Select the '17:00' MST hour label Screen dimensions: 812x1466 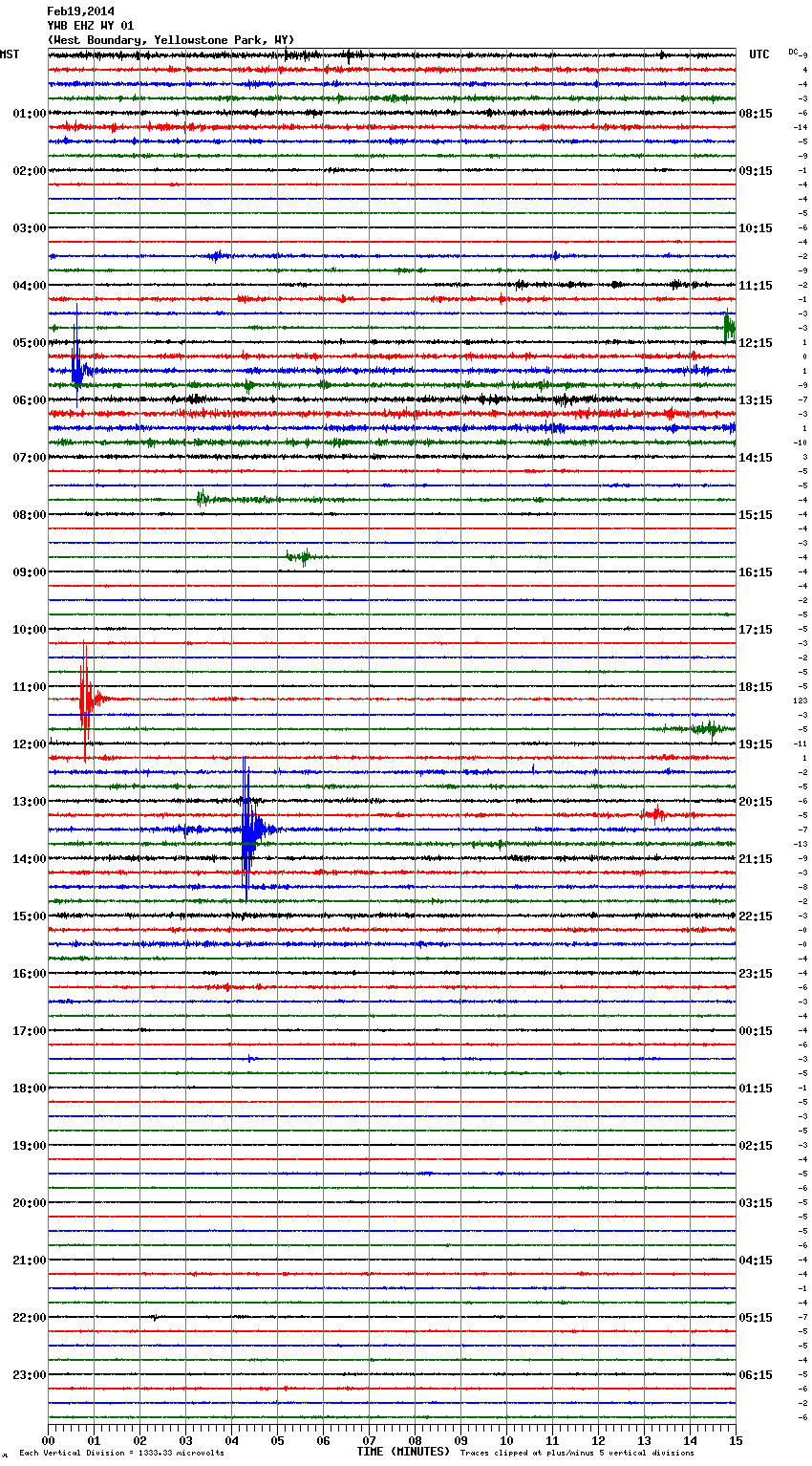[30, 1031]
